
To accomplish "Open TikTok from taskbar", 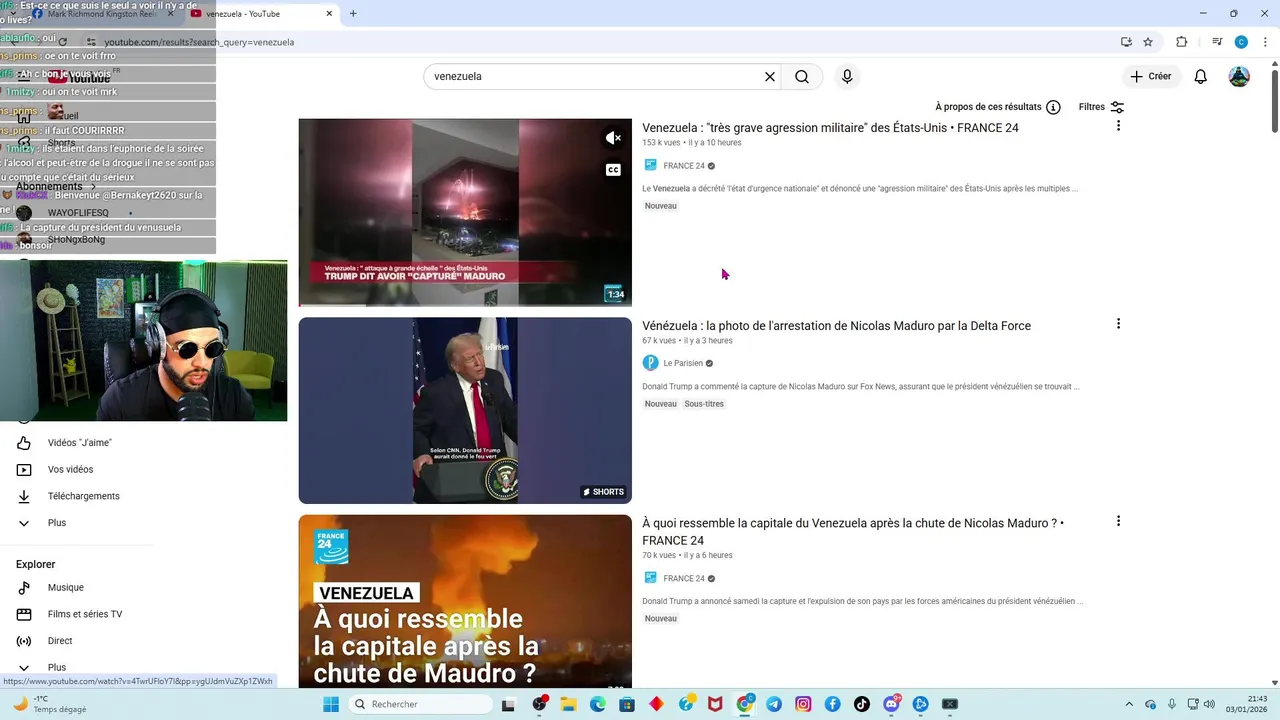I will click(x=862, y=704).
